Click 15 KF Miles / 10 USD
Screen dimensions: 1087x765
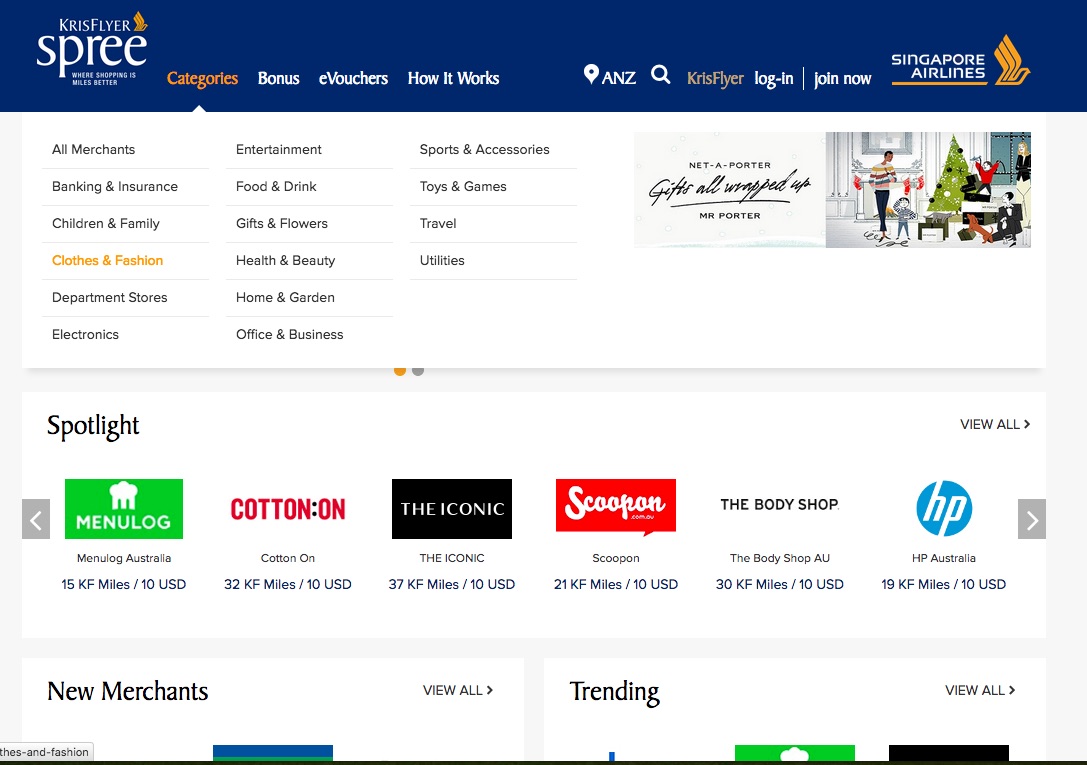pos(124,585)
